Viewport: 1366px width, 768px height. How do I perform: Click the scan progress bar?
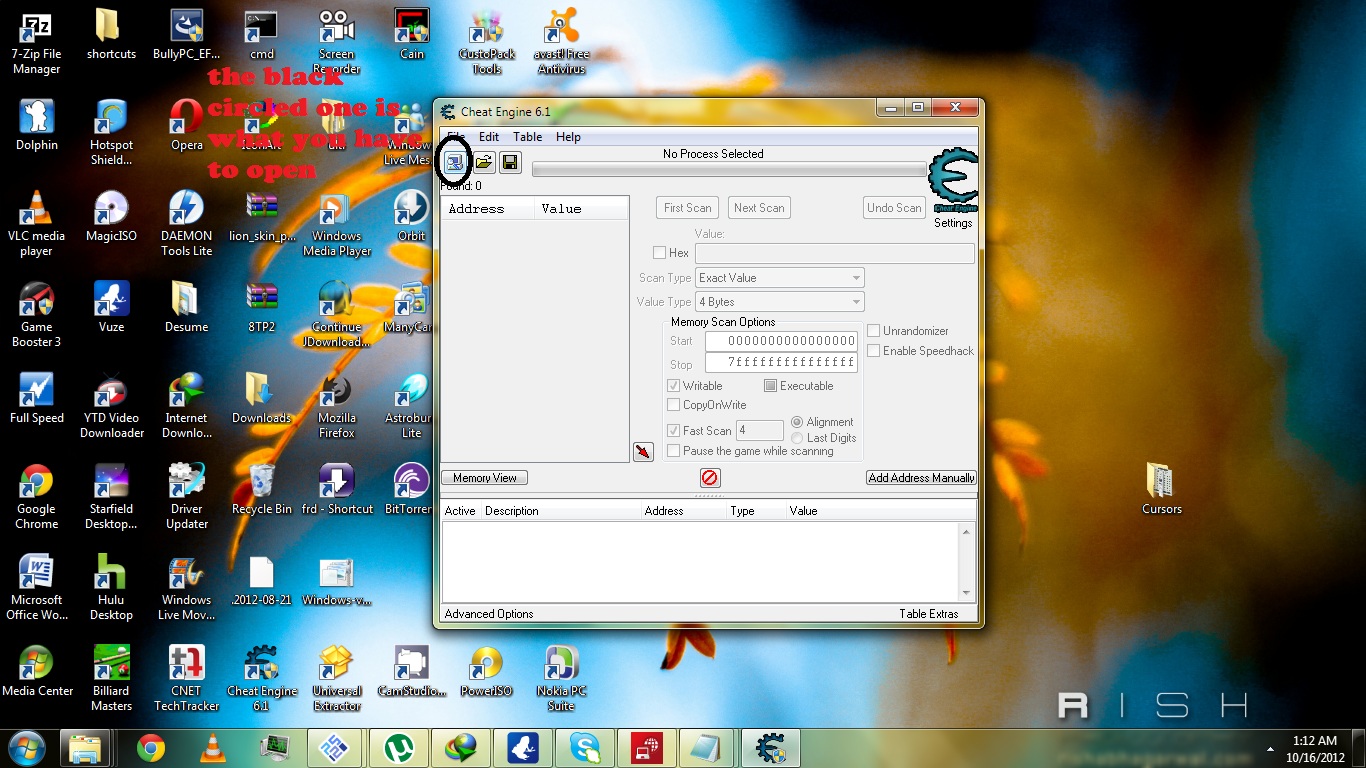tap(729, 170)
